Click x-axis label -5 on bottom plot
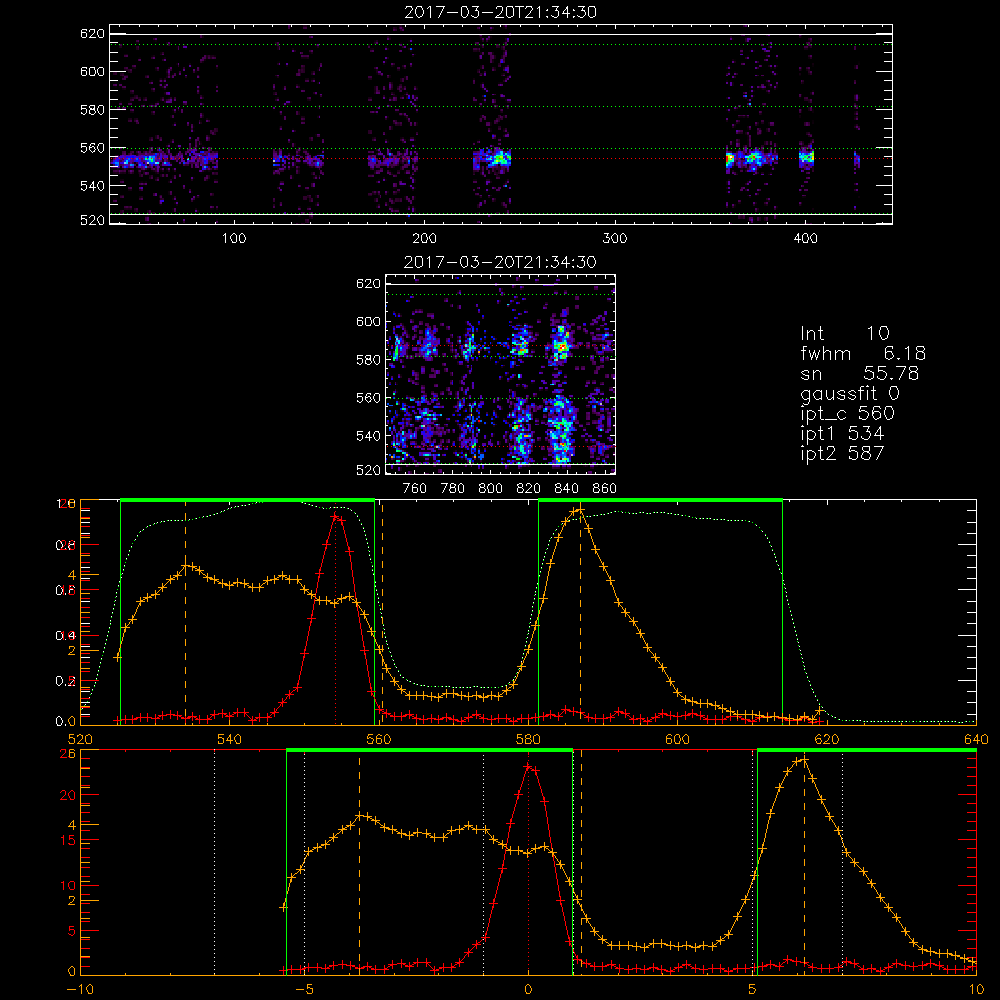Image resolution: width=1000 pixels, height=1000 pixels. pos(307,989)
